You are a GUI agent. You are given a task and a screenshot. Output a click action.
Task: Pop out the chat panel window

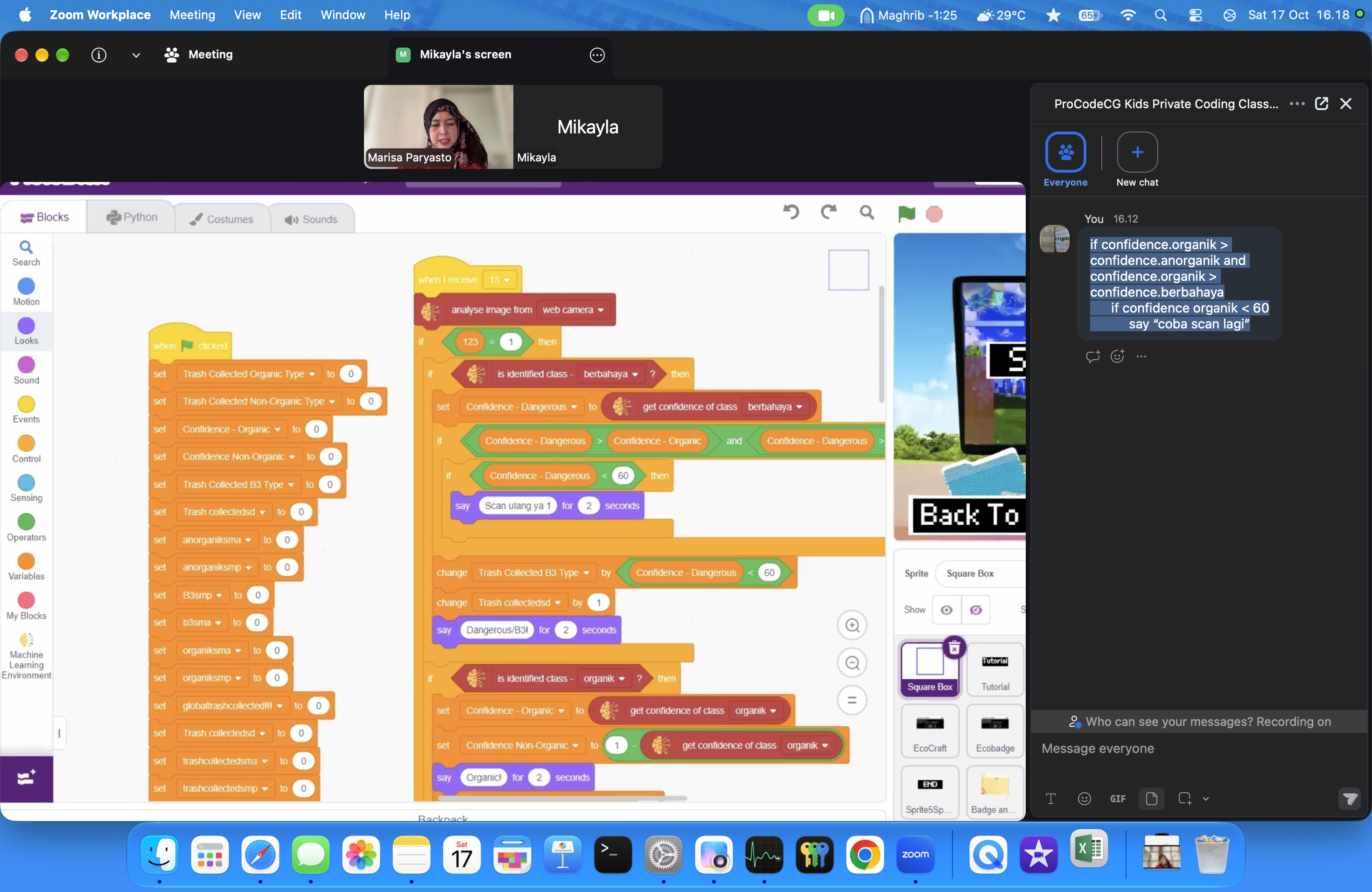pyautogui.click(x=1321, y=104)
